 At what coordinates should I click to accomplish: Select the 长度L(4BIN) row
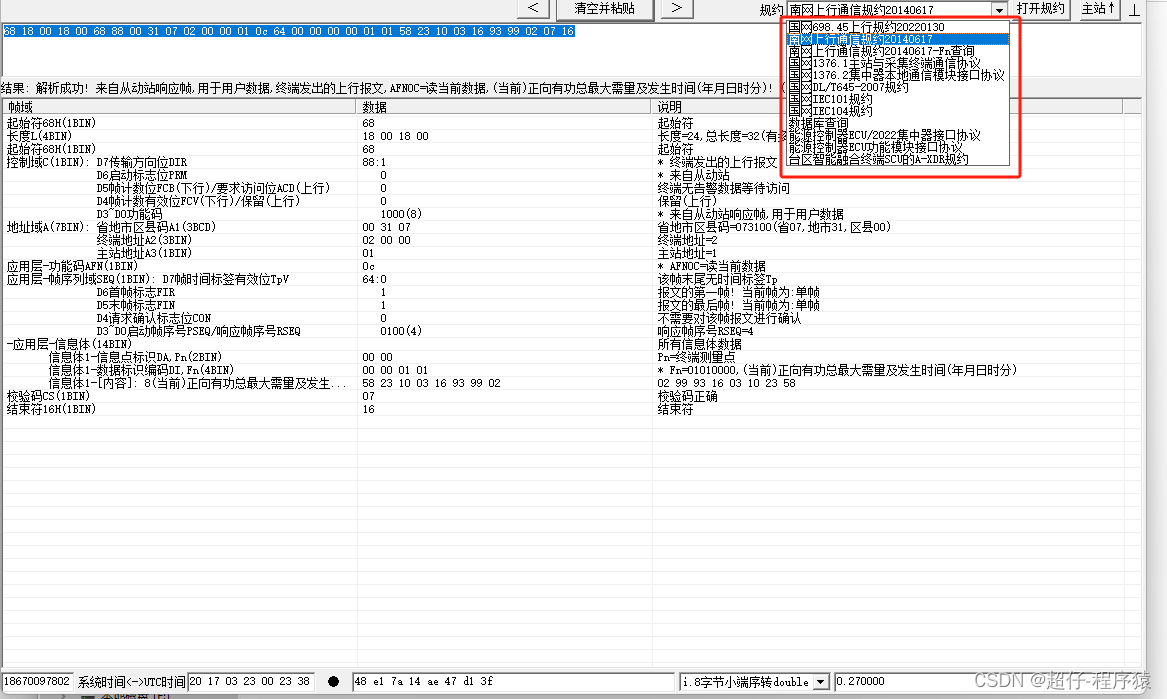(x=572, y=136)
